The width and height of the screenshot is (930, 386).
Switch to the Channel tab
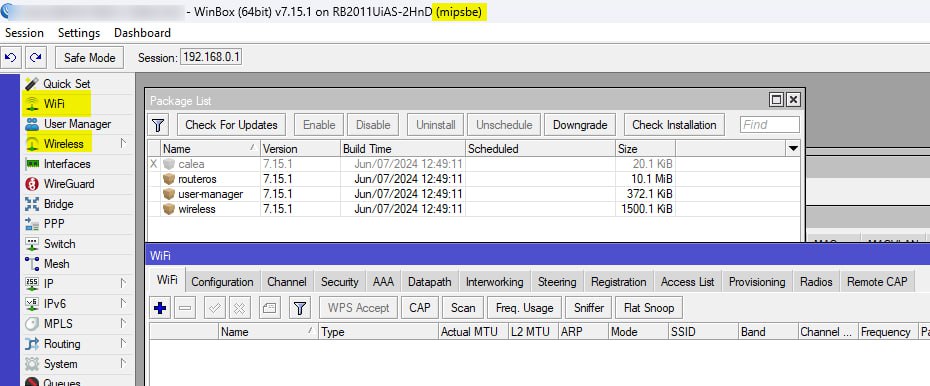[287, 282]
